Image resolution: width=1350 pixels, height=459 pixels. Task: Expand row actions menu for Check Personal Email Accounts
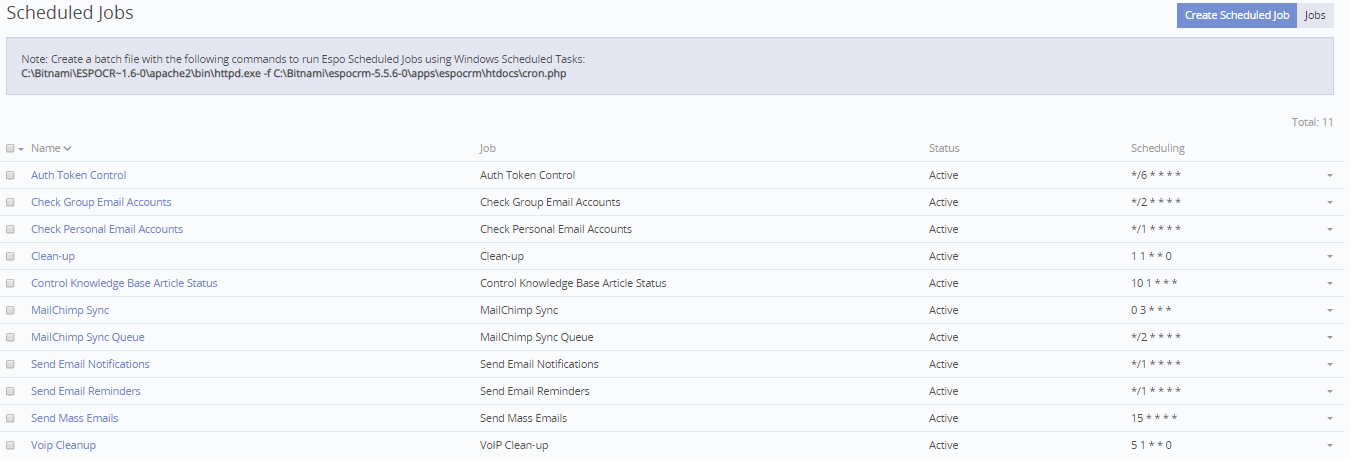(1329, 230)
